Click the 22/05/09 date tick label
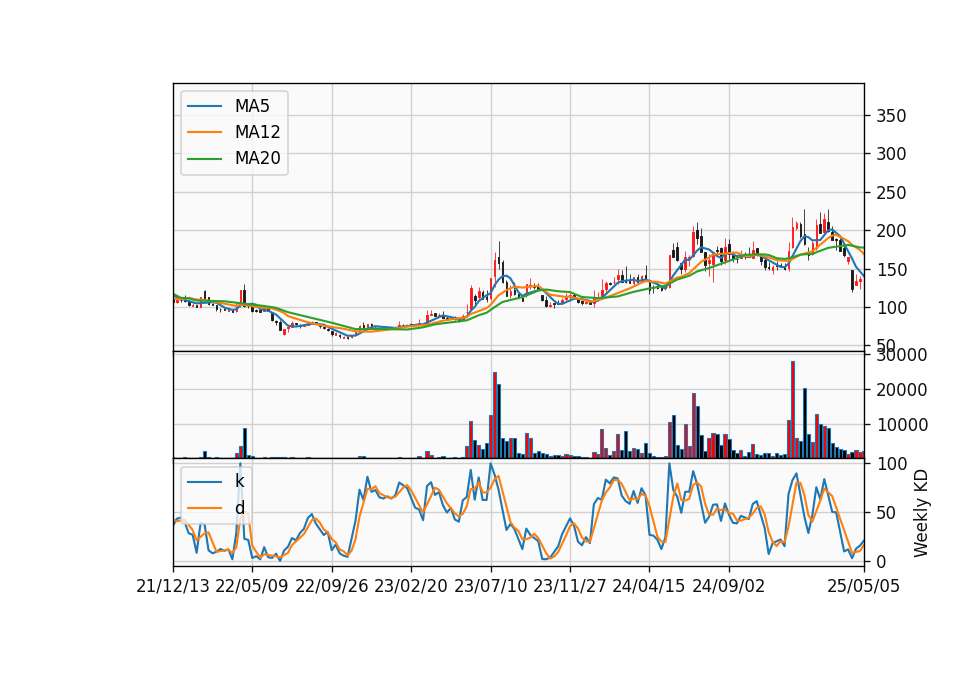960x690 pixels. click(x=252, y=586)
